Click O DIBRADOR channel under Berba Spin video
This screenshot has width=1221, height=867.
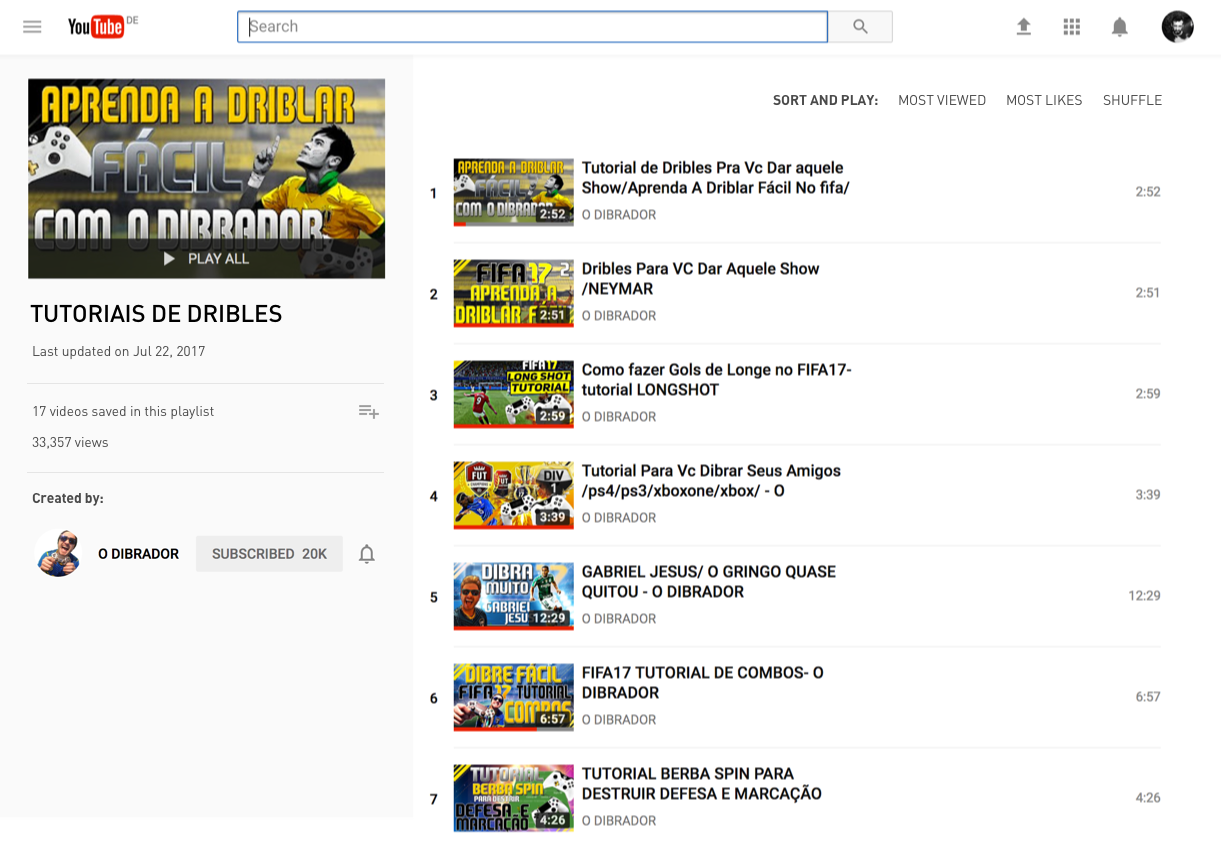pos(619,821)
